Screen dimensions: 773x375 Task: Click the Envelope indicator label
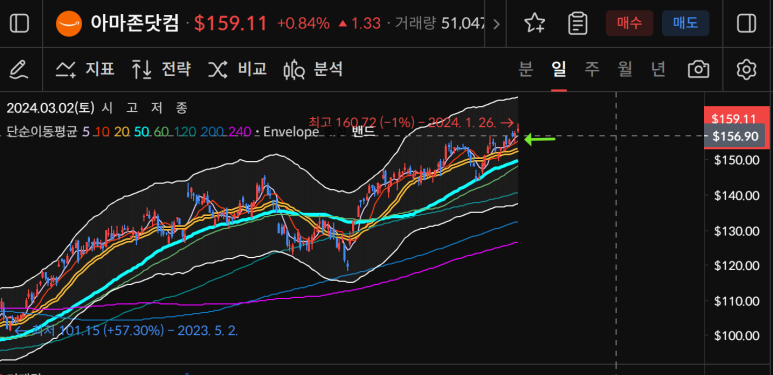click(x=291, y=132)
